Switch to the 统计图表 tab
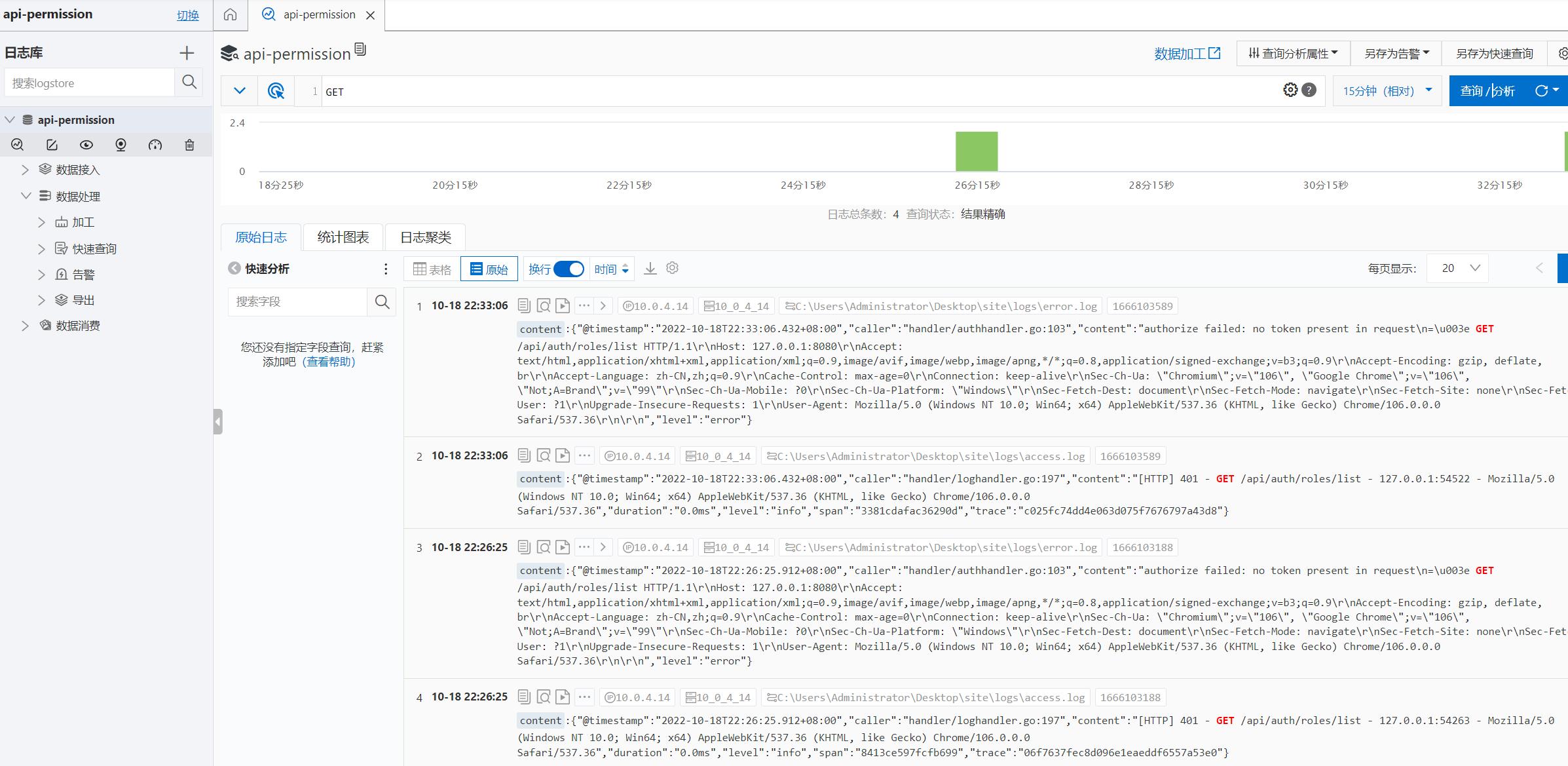 click(x=343, y=237)
